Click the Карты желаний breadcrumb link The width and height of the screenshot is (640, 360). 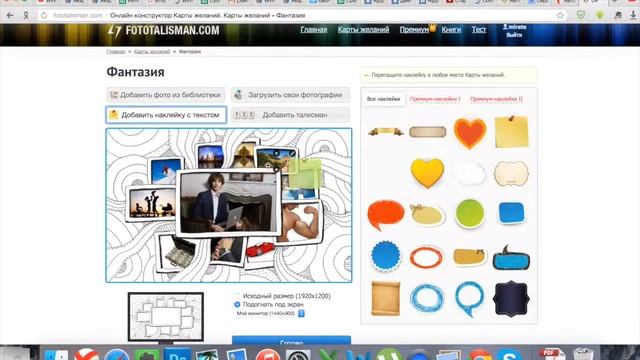152,52
